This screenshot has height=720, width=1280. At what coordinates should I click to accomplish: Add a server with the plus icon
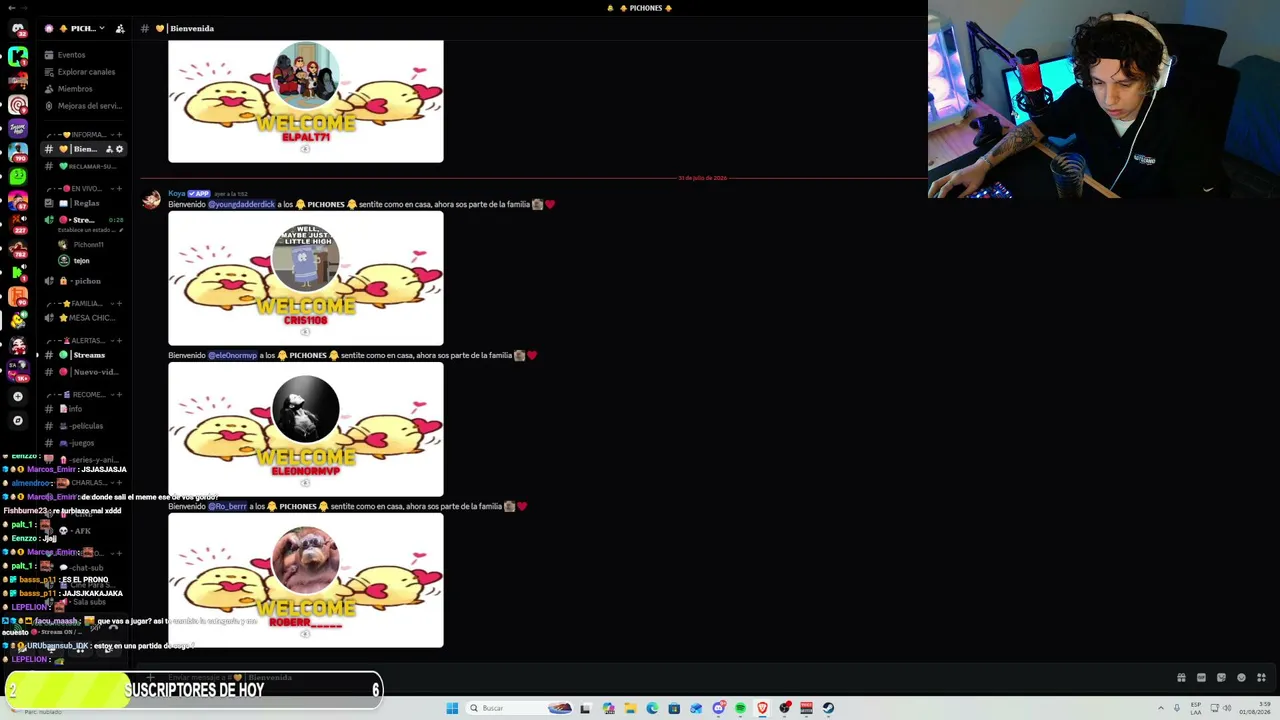click(x=17, y=397)
